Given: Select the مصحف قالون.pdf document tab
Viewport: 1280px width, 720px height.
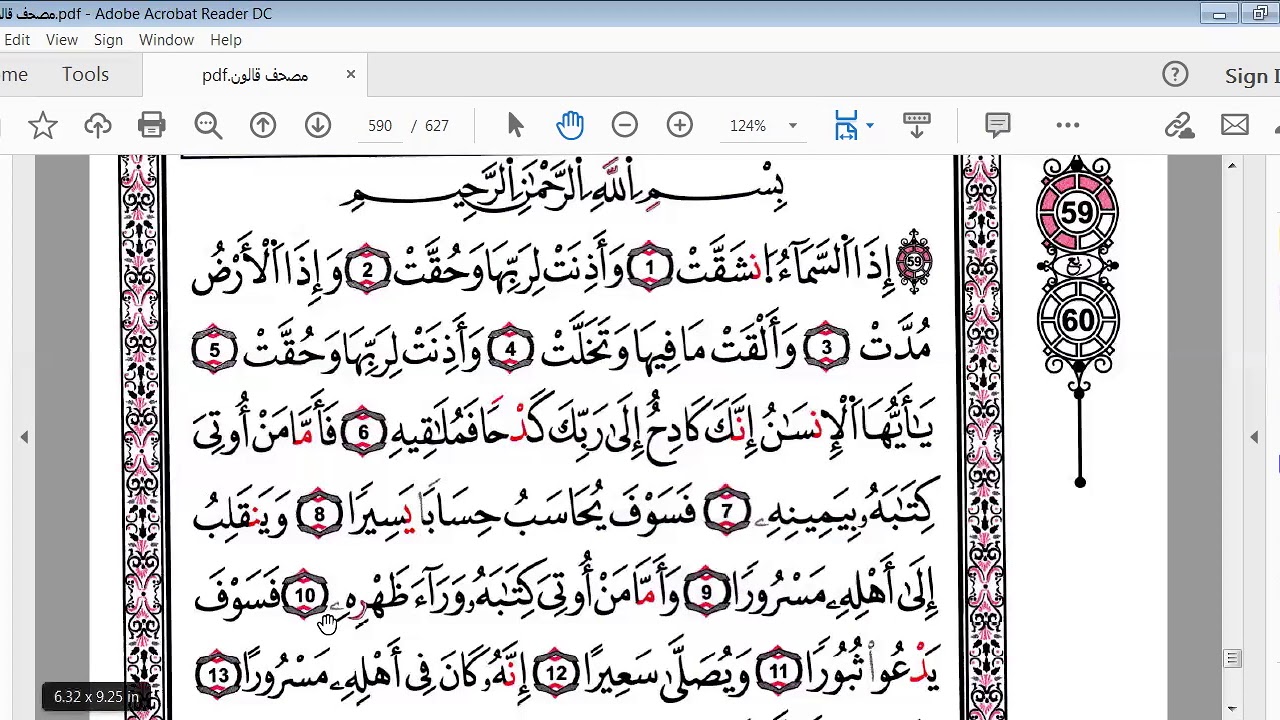Looking at the screenshot, I should [254, 75].
